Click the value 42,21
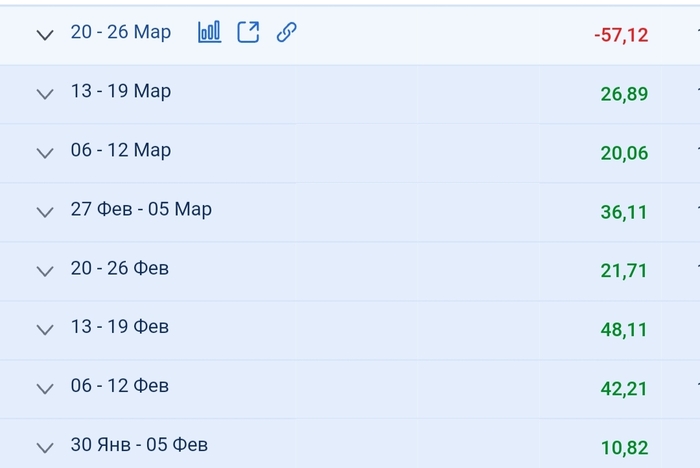Viewport: 700px width, 468px height. 624,389
